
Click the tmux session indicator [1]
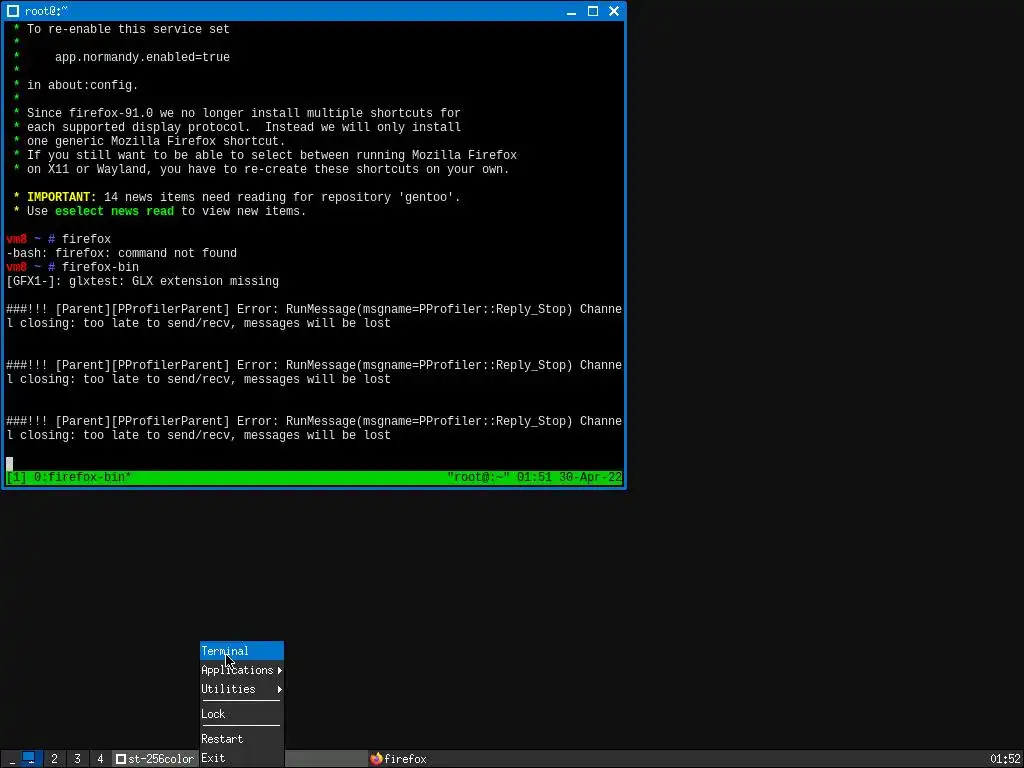pos(16,477)
